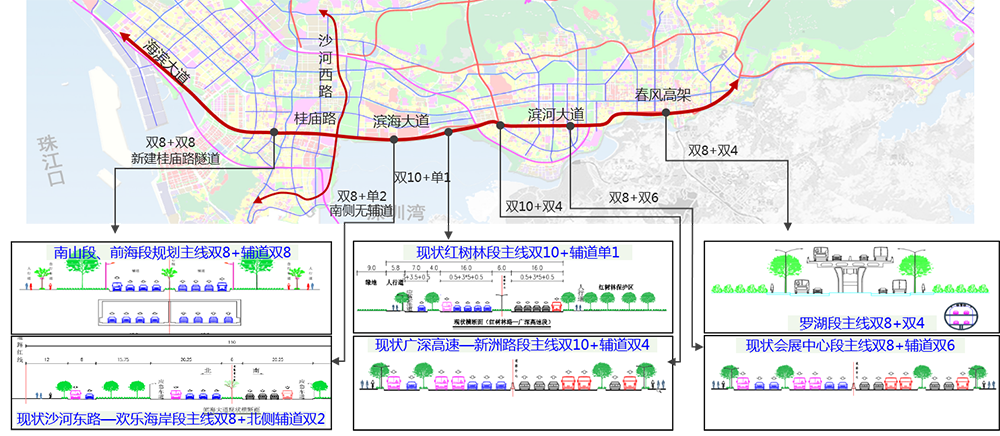Click the eastern arrowhead past 春风高架
Screen dimensions: 1000x436
pyautogui.click(x=737, y=83)
